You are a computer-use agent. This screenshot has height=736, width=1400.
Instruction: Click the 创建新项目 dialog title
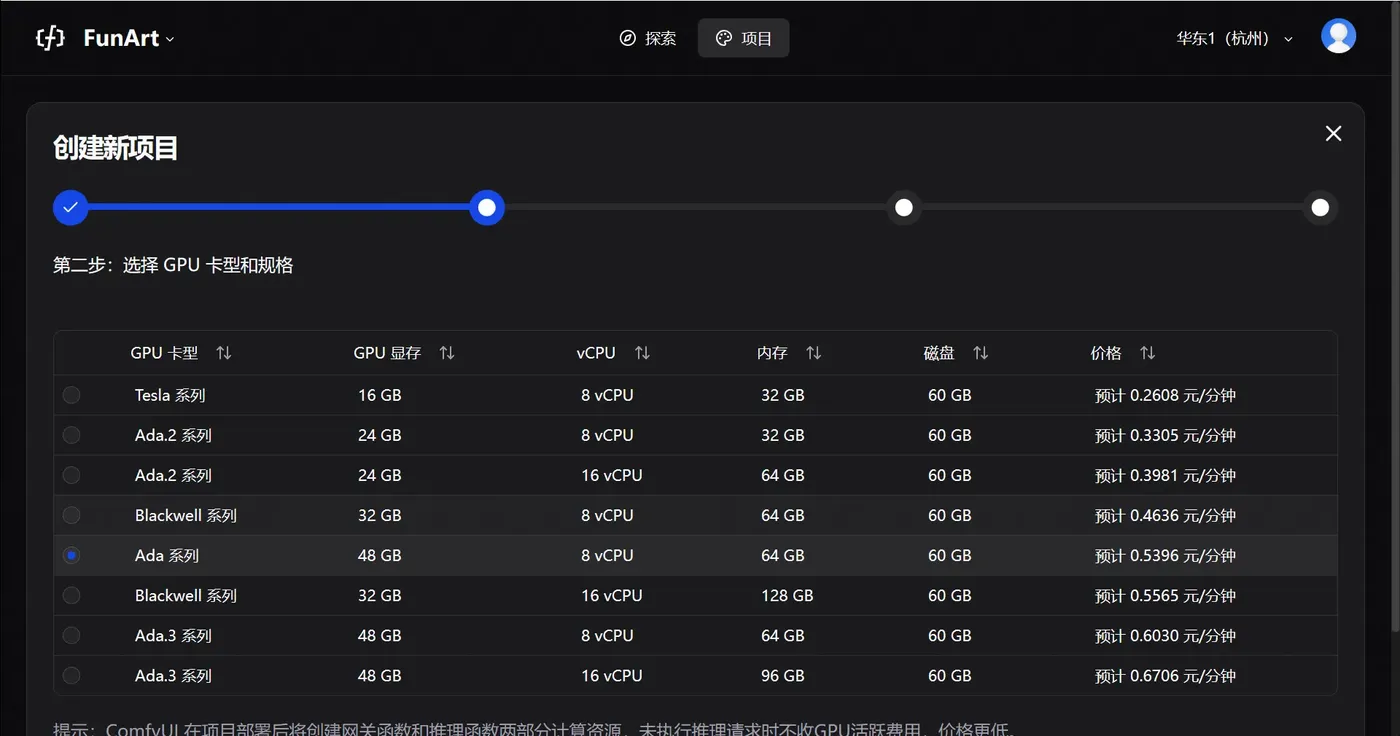click(x=116, y=149)
